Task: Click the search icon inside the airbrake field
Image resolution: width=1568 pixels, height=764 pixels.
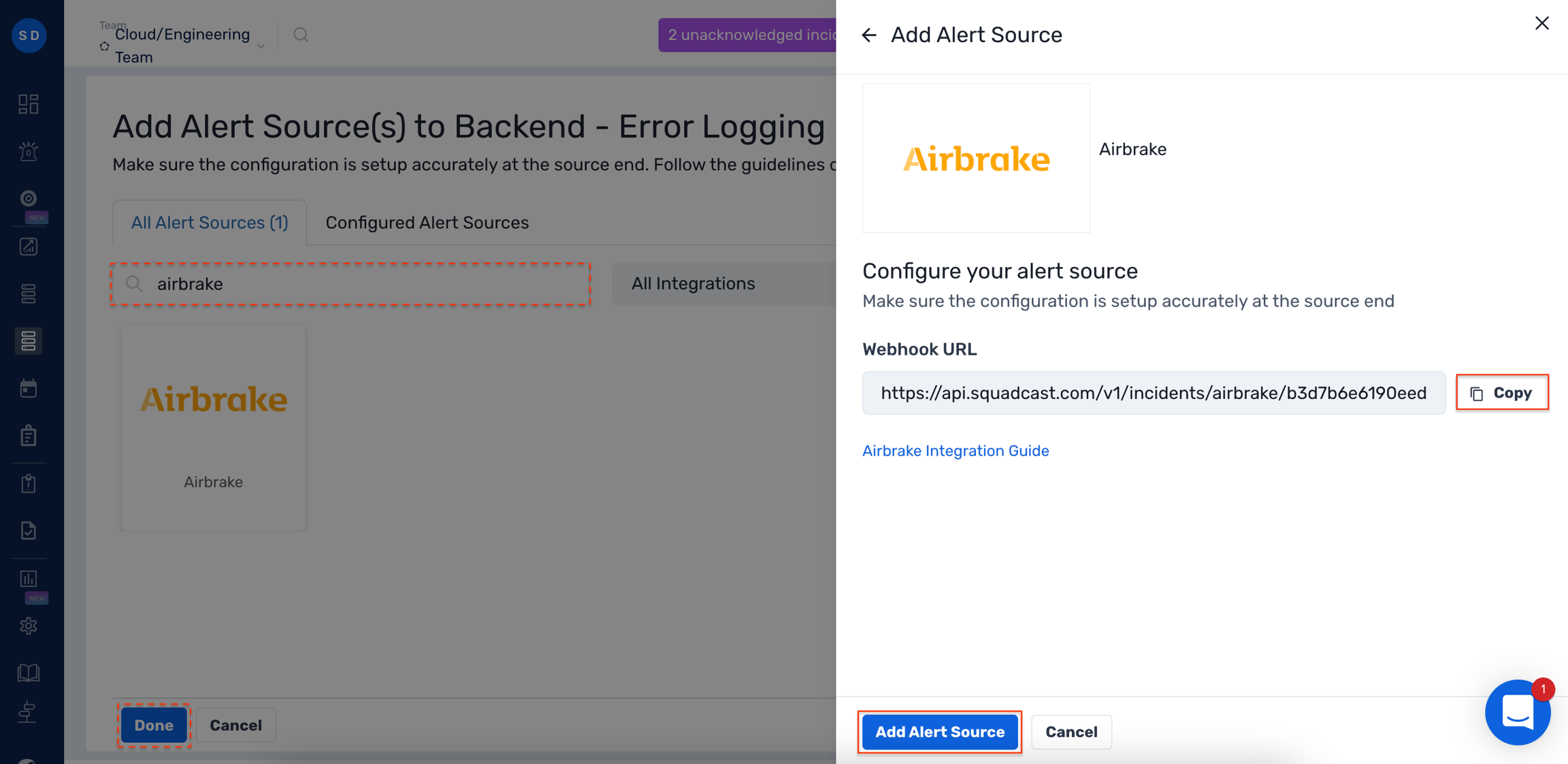Action: (134, 283)
